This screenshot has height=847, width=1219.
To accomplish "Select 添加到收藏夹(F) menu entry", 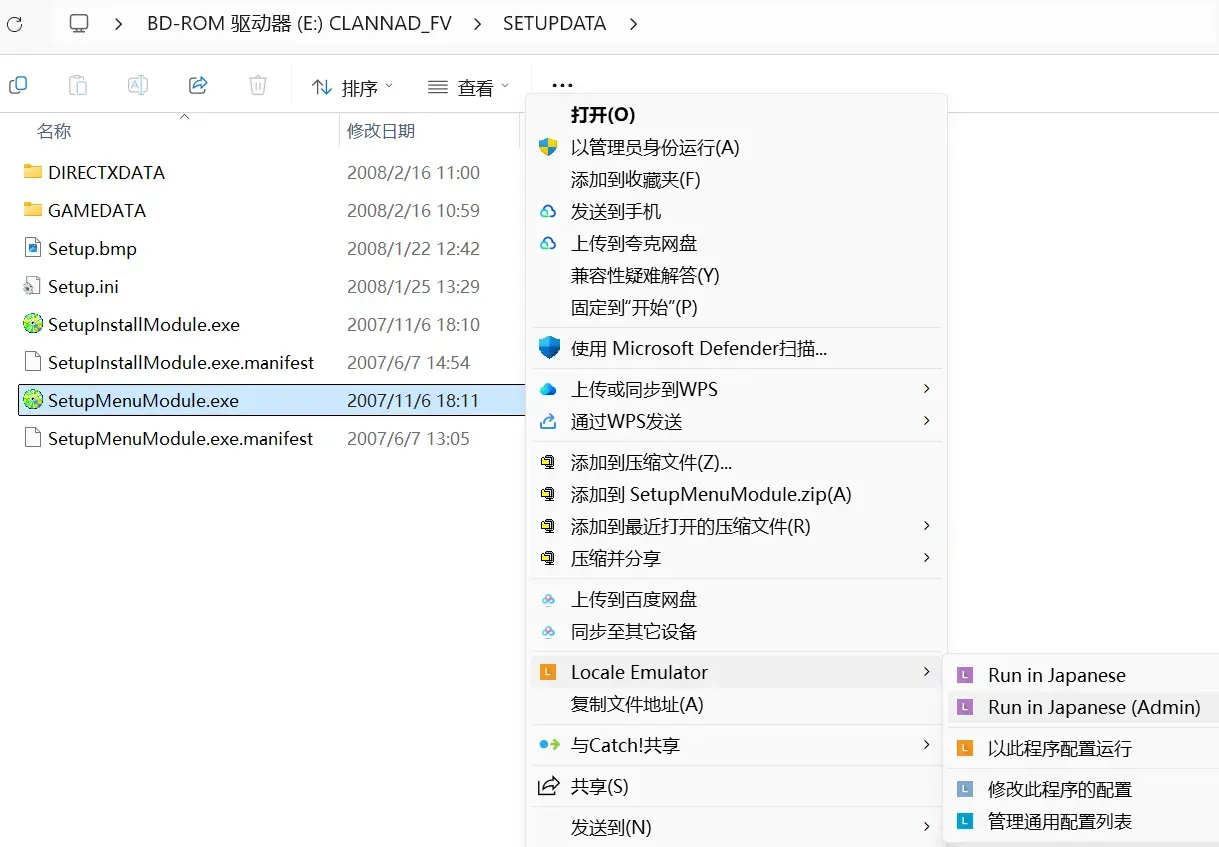I will point(736,179).
